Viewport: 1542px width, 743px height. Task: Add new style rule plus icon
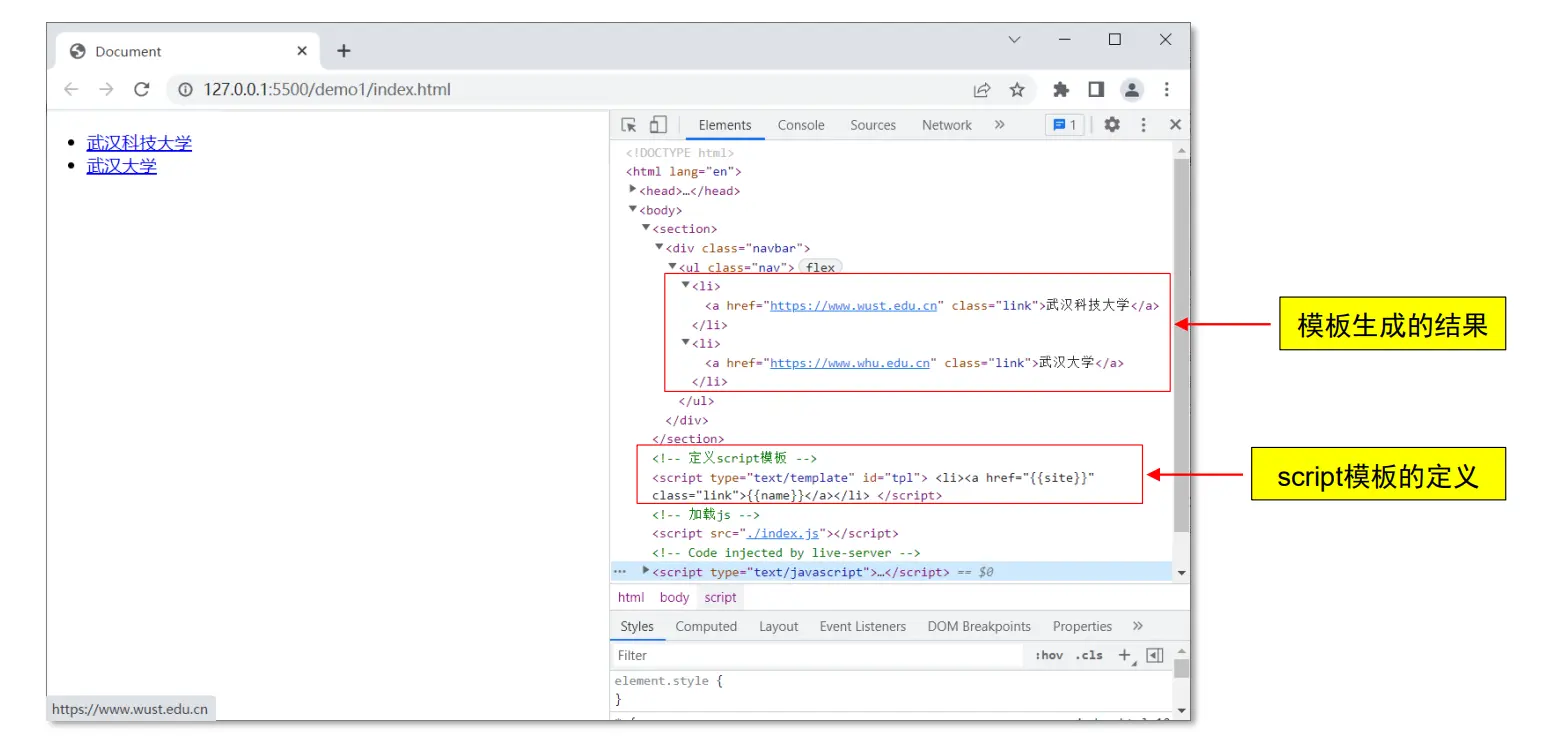coord(1125,655)
